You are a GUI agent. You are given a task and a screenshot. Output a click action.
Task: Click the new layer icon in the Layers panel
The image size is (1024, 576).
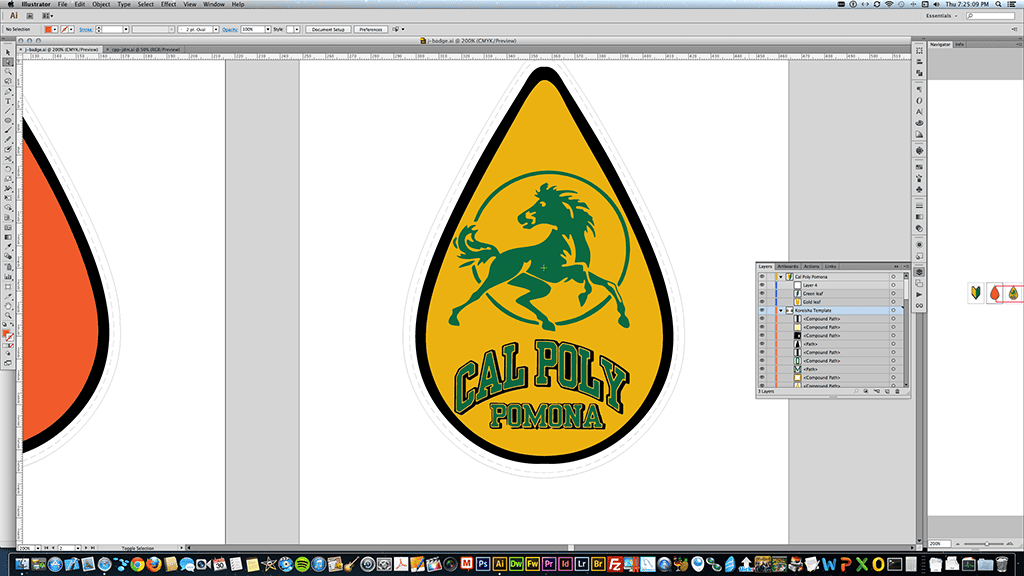point(887,391)
